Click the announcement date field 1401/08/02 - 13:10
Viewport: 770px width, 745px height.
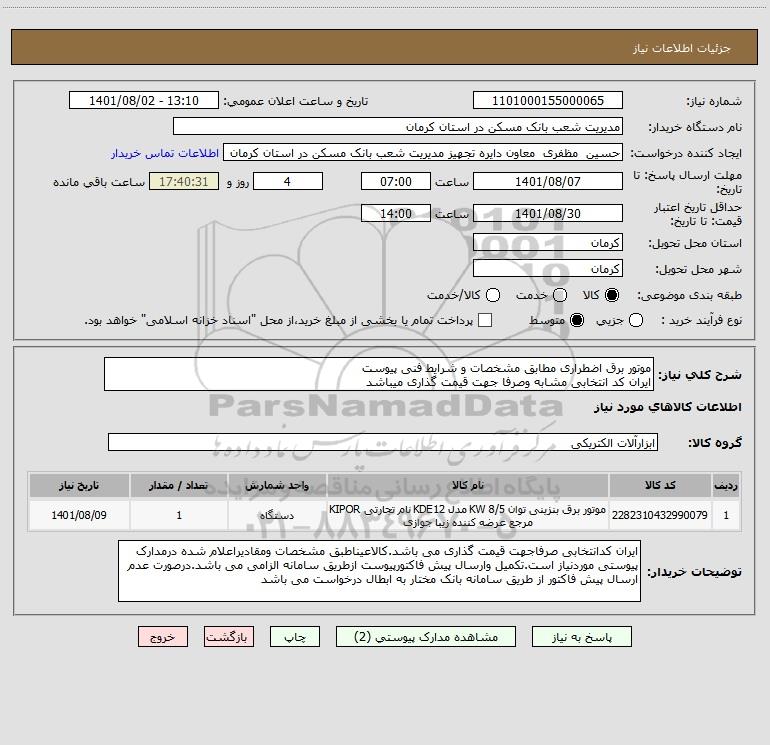144,101
